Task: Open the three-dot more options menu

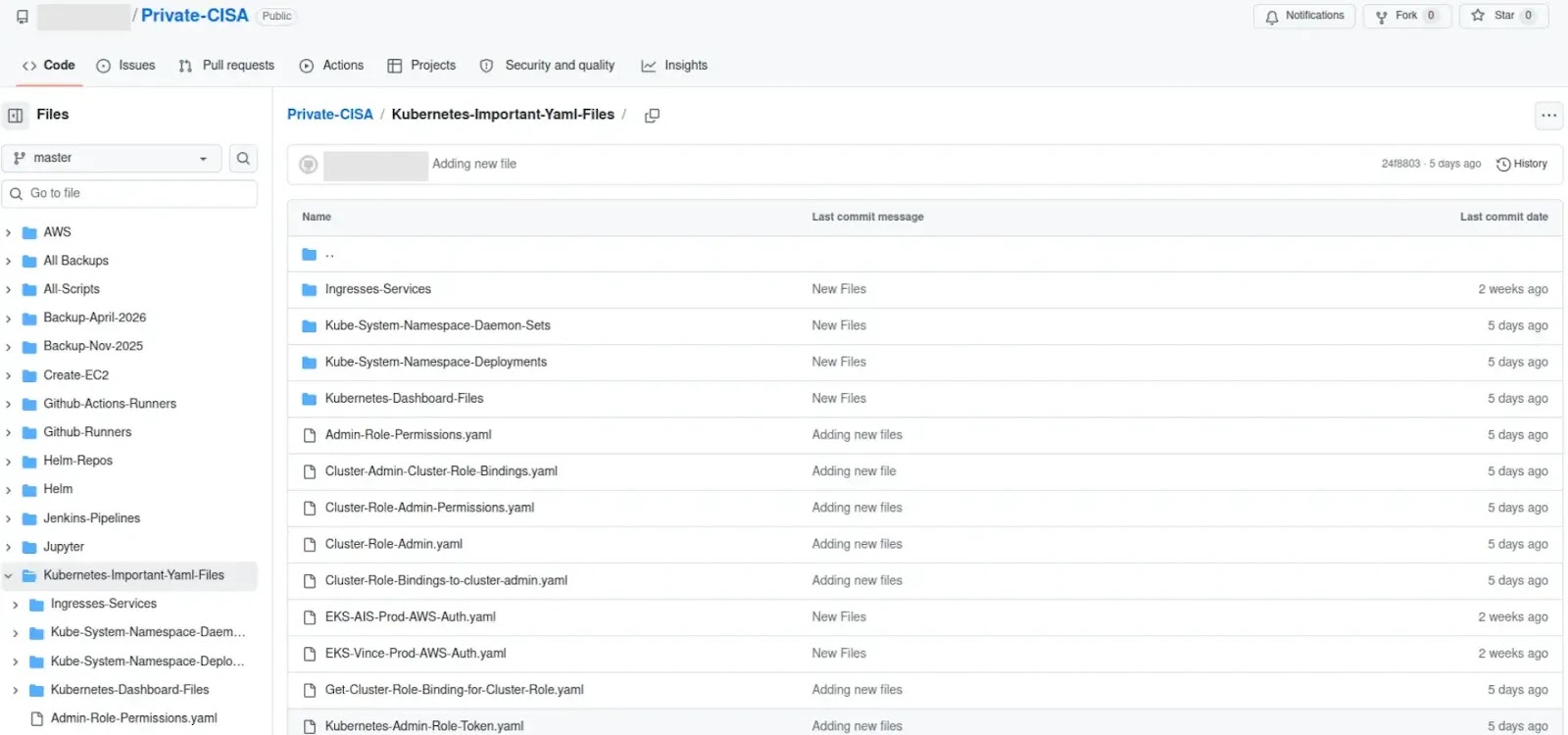Action: pos(1548,116)
